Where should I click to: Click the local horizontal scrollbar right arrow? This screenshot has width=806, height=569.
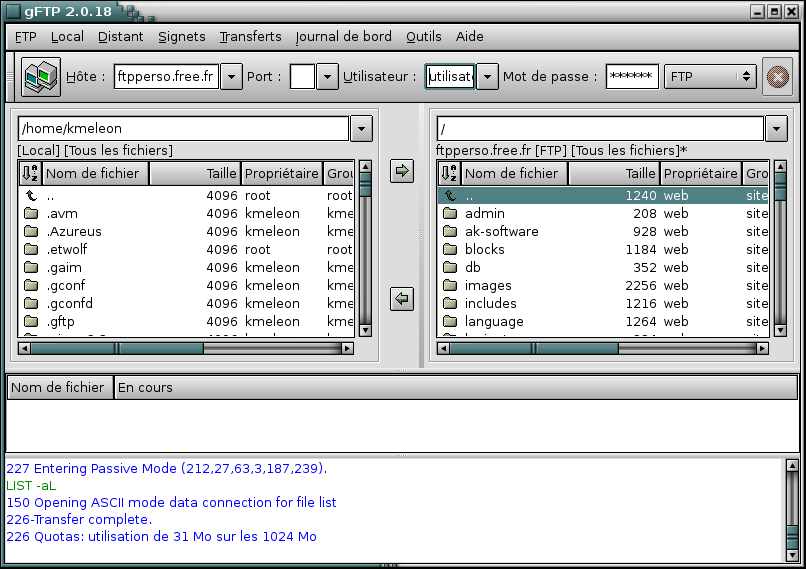coord(347,348)
